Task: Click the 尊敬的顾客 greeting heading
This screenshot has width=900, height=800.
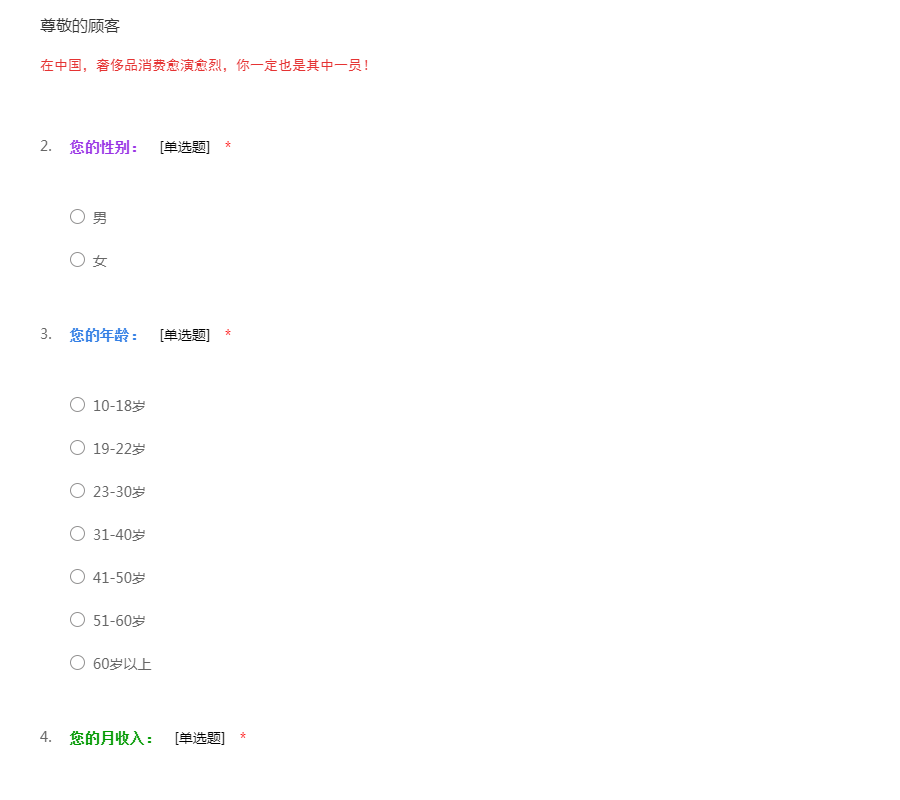Action: [x=80, y=26]
